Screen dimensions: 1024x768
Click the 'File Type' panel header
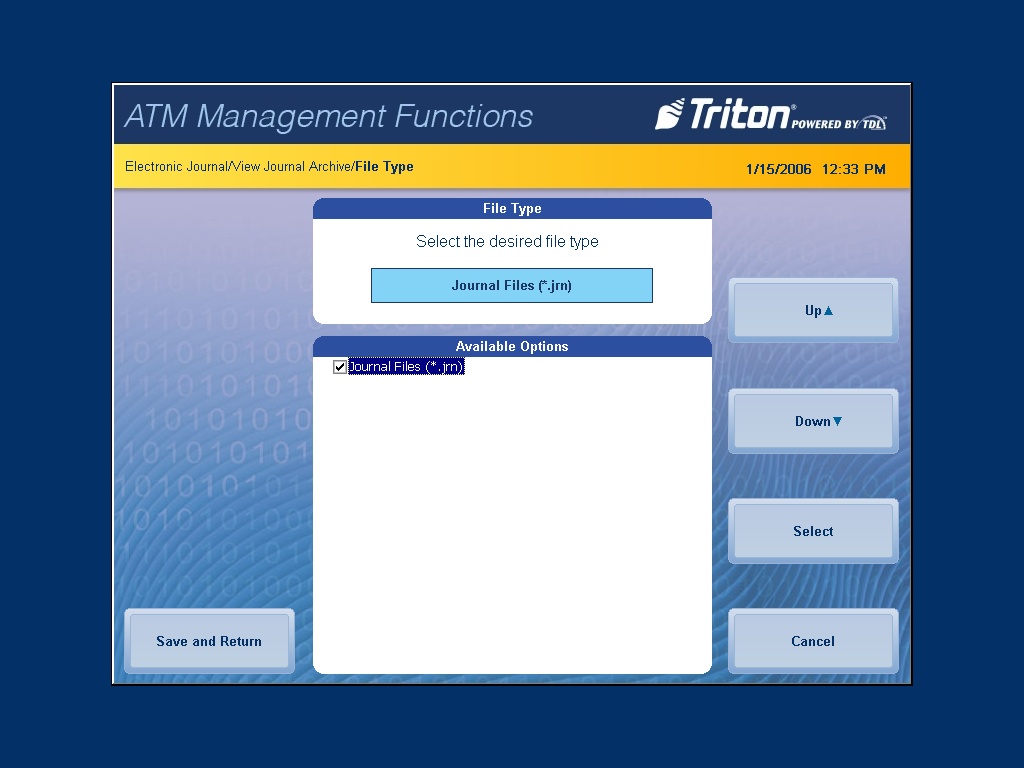(512, 208)
